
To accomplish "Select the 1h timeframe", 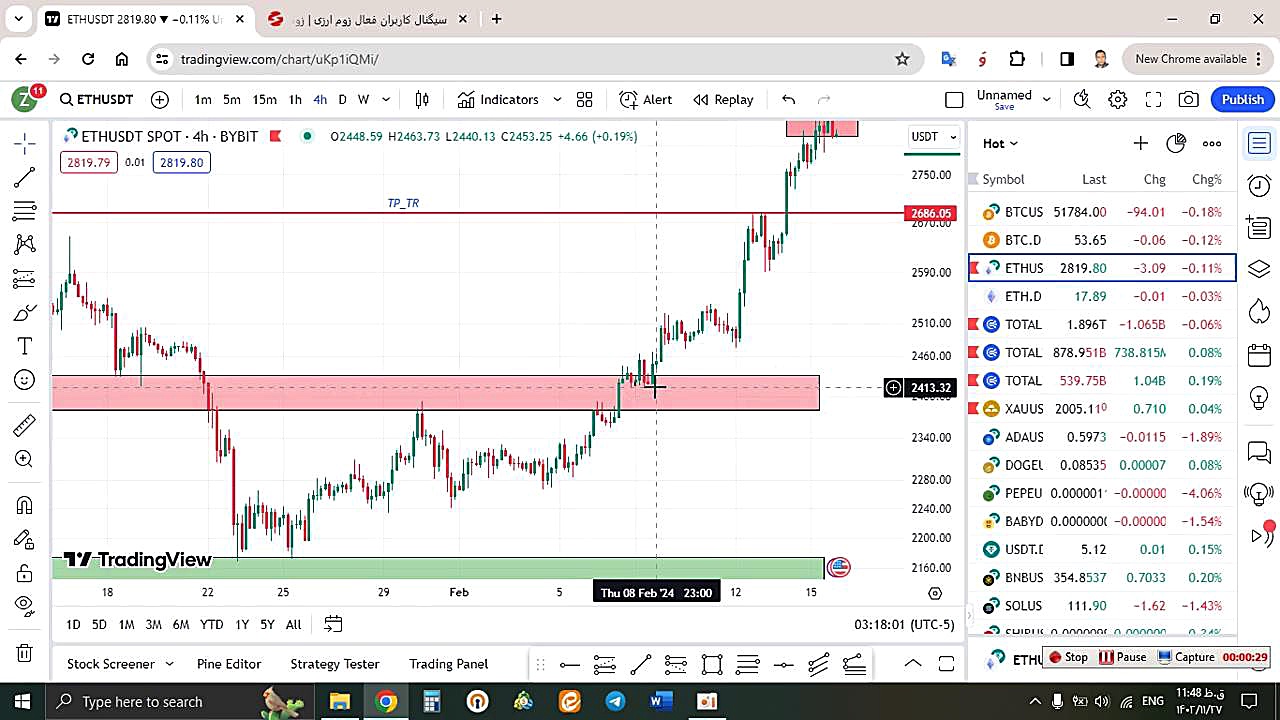I will coord(295,99).
